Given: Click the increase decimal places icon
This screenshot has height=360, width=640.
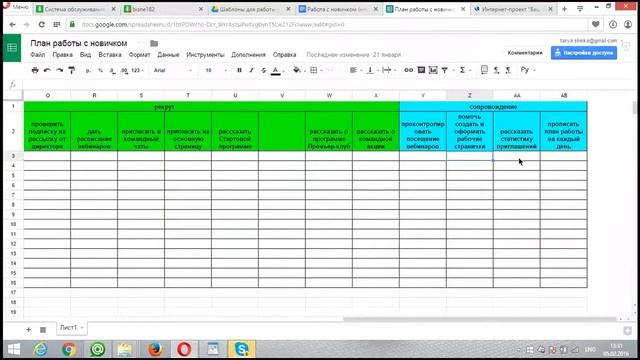Looking at the screenshot, I should click(x=124, y=70).
